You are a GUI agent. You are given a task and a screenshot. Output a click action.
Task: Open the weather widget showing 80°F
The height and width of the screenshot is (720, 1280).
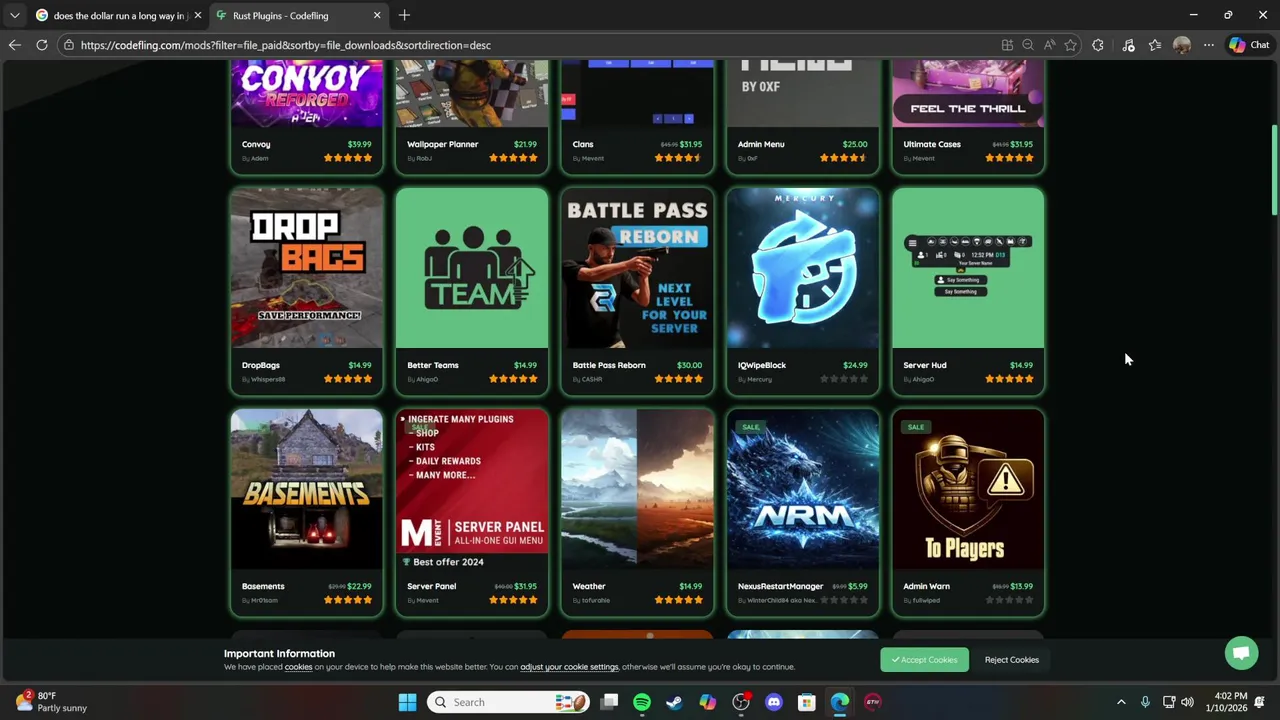pyautogui.click(x=52, y=702)
